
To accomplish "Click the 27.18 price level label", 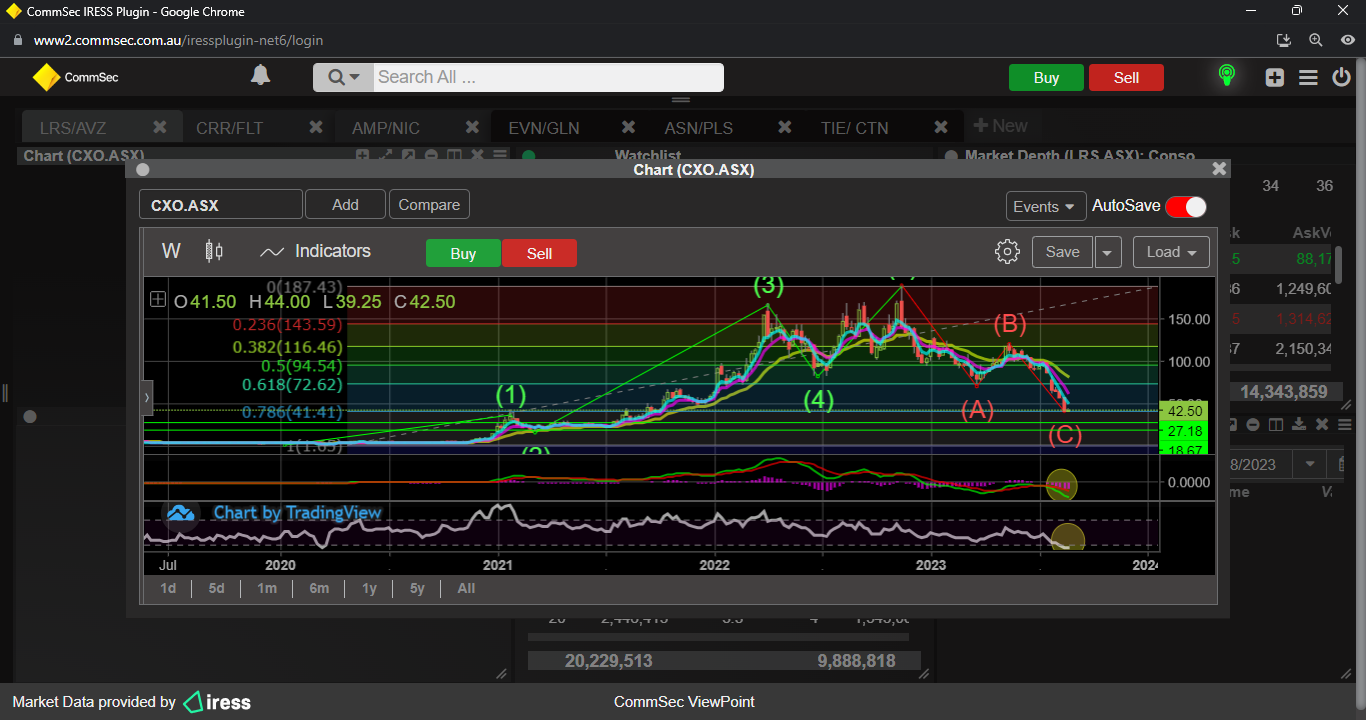I will point(1186,431).
